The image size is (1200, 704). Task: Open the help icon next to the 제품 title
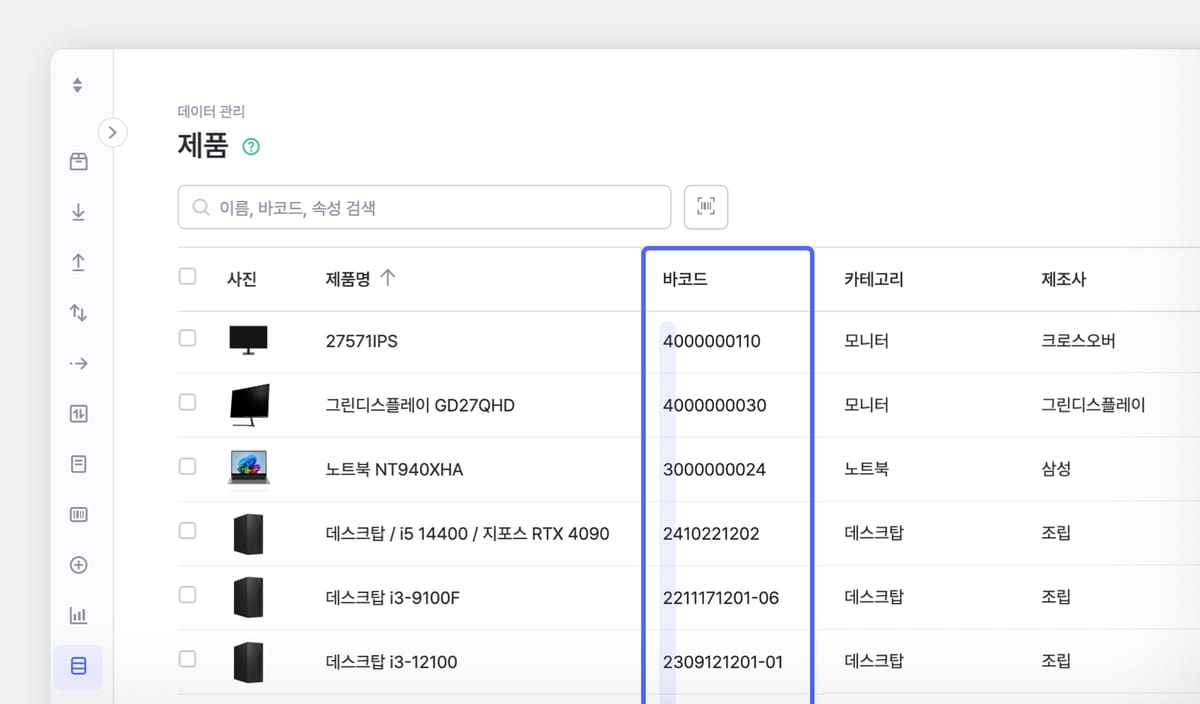[250, 146]
